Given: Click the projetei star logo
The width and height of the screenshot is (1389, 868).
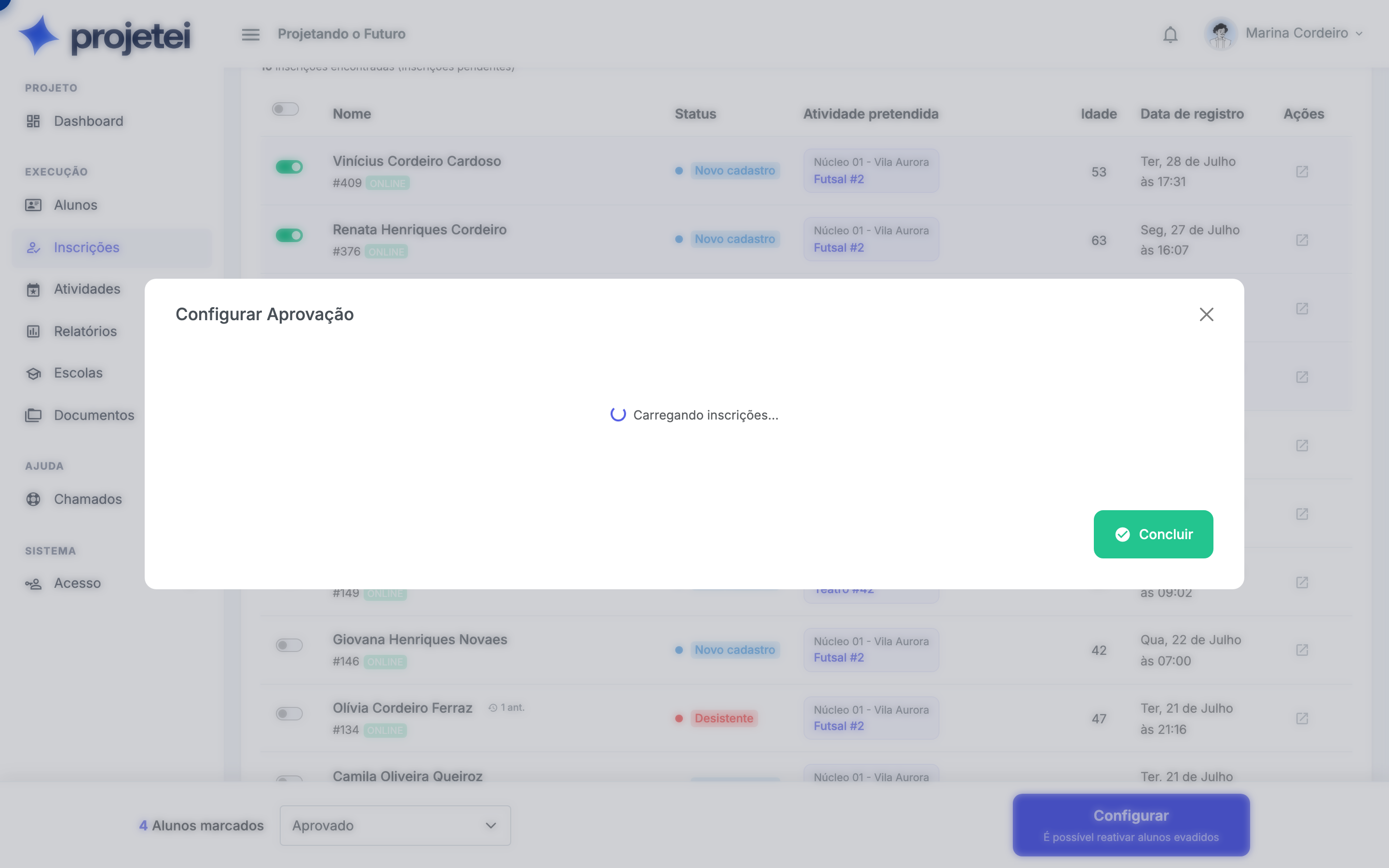Looking at the screenshot, I should tap(39, 35).
